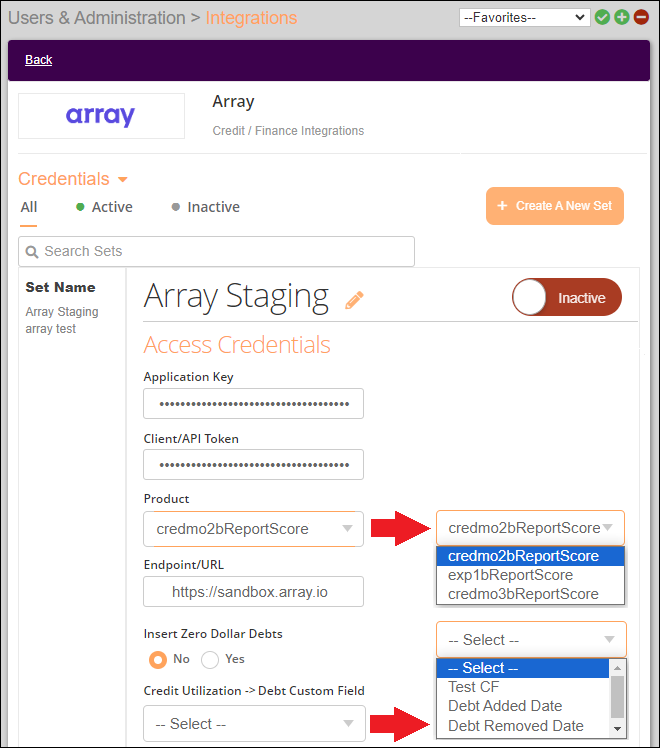Screen dimensions: 660x748
Task: Choose credmo3bReportScore in the product list
Action: (530, 594)
